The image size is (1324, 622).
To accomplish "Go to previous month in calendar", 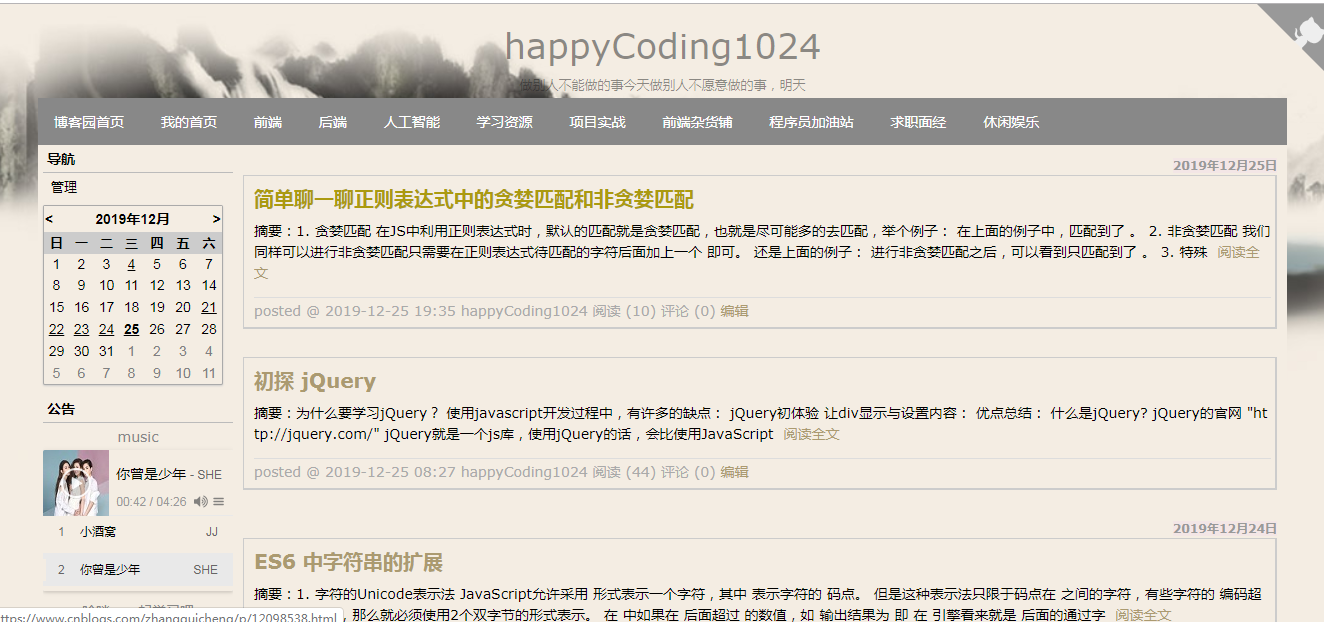I will [50, 219].
